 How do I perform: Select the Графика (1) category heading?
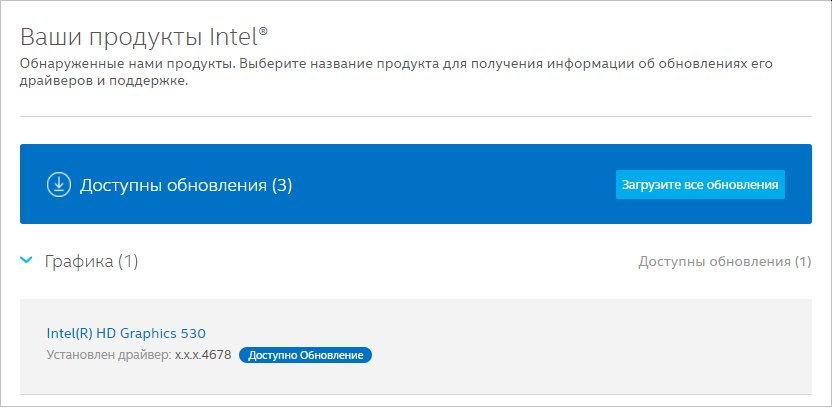(91, 261)
